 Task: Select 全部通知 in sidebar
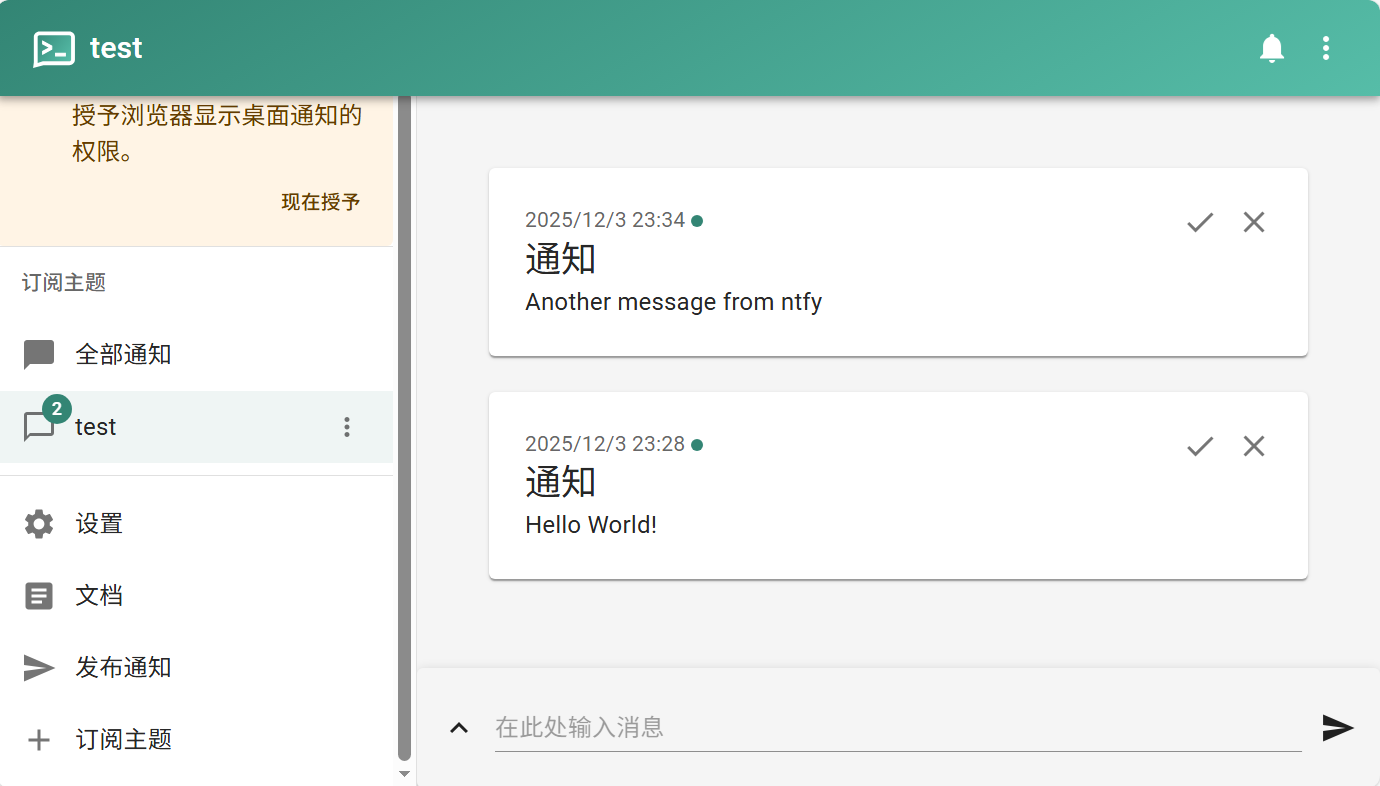123,354
